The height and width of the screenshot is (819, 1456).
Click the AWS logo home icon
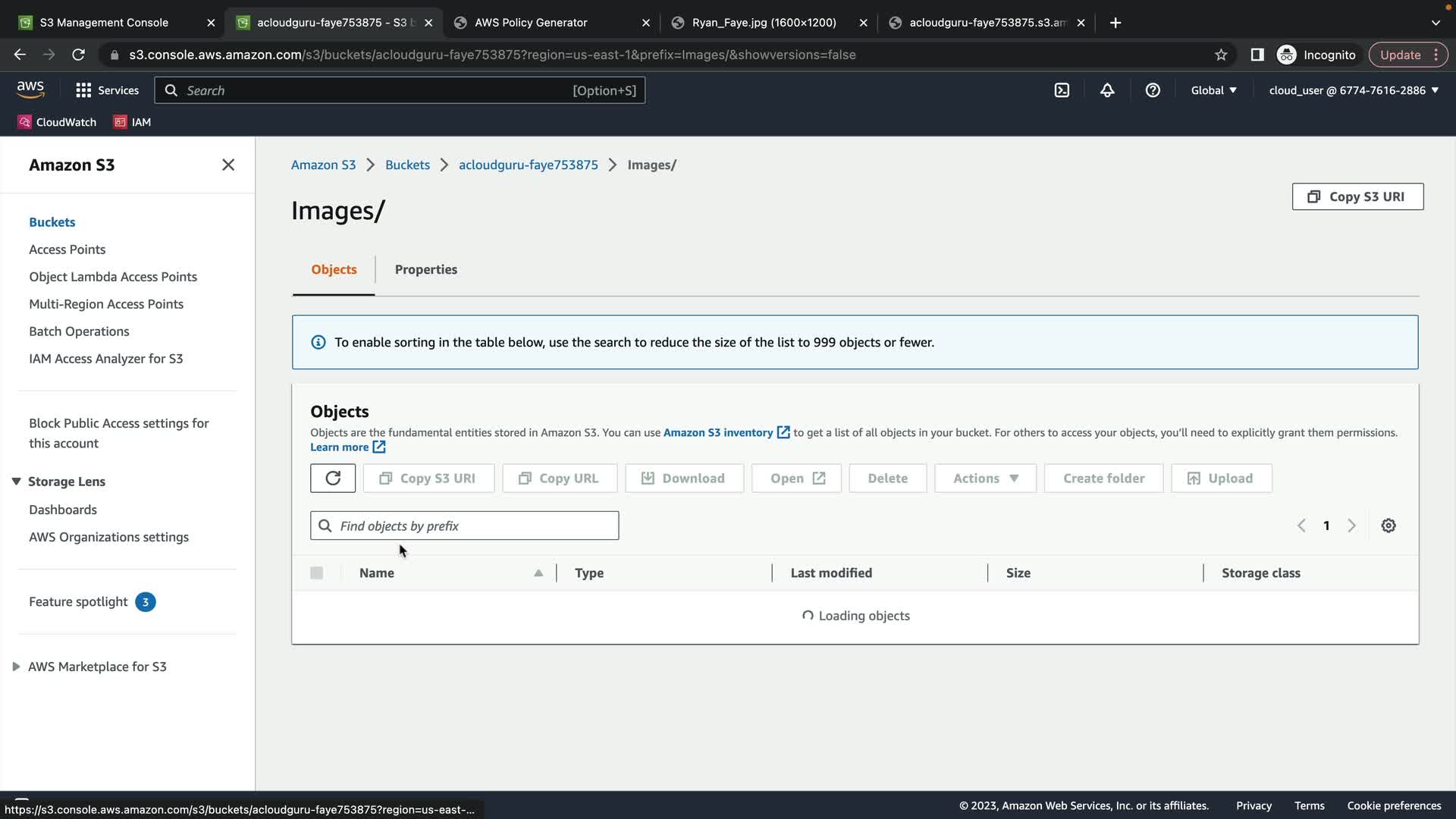[x=30, y=89]
